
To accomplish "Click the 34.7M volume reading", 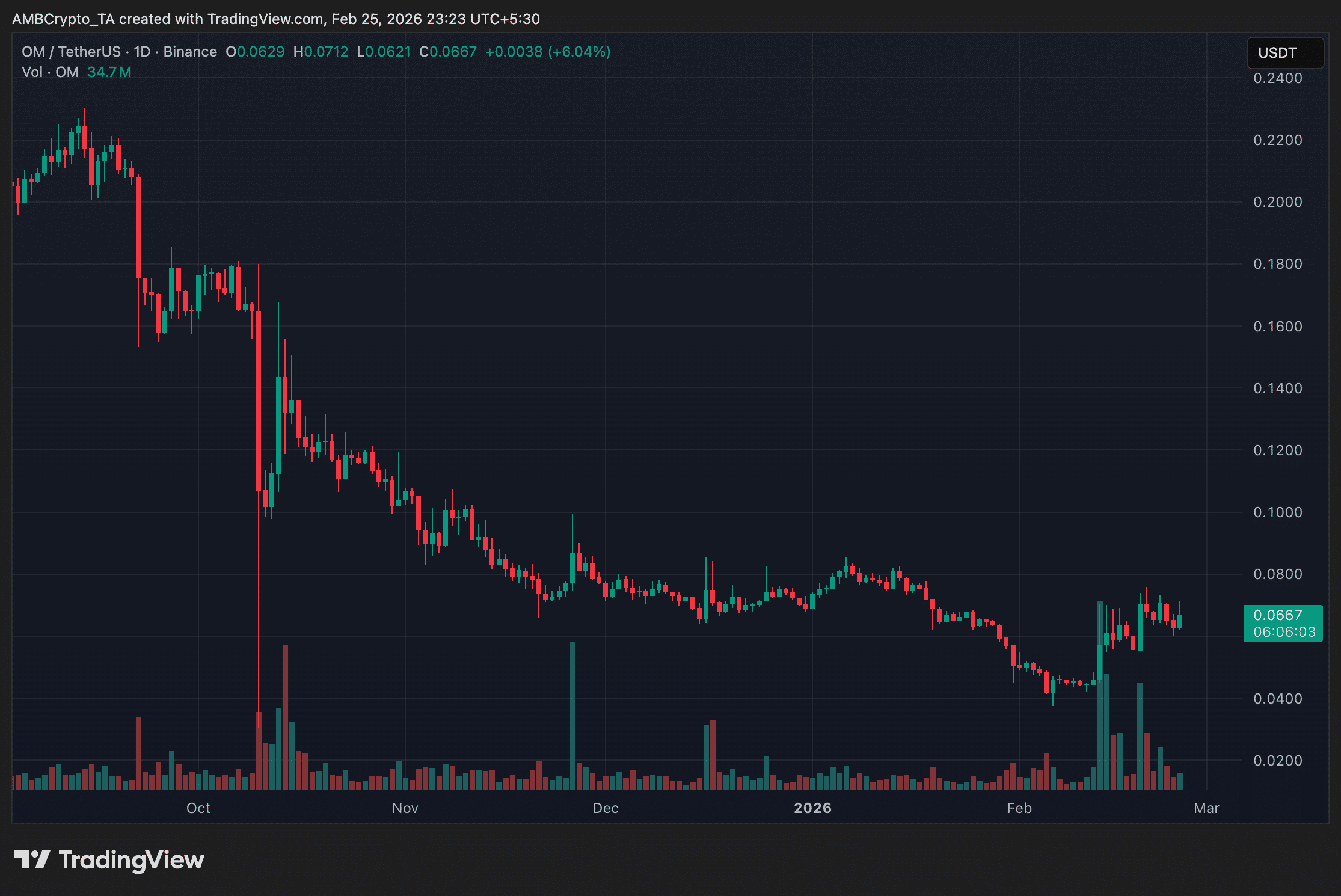I will pyautogui.click(x=109, y=72).
